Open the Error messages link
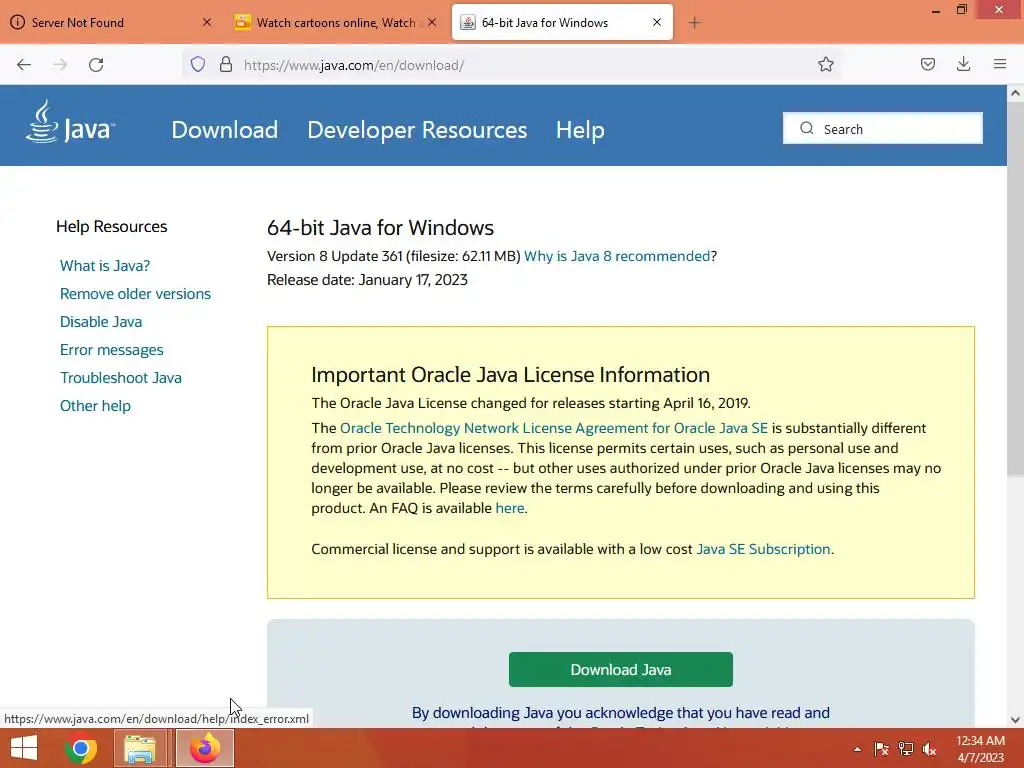Viewport: 1024px width, 768px height. (112, 350)
